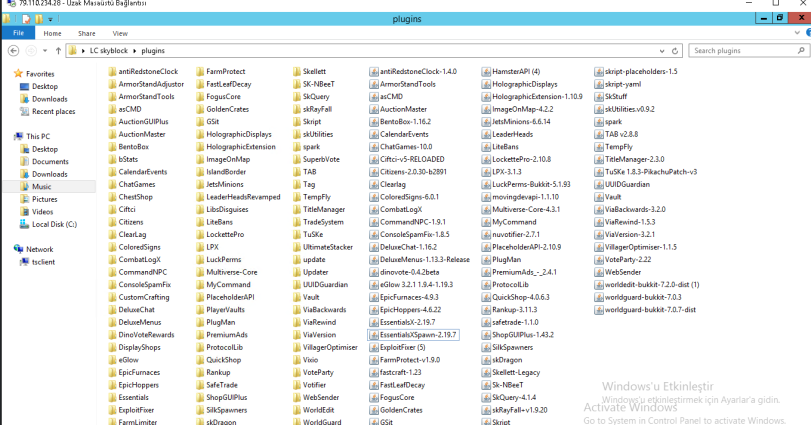Select the LuckPerms-Bukkit-5.1.93 jar icon
The width and height of the screenshot is (811, 425).
pos(486,185)
